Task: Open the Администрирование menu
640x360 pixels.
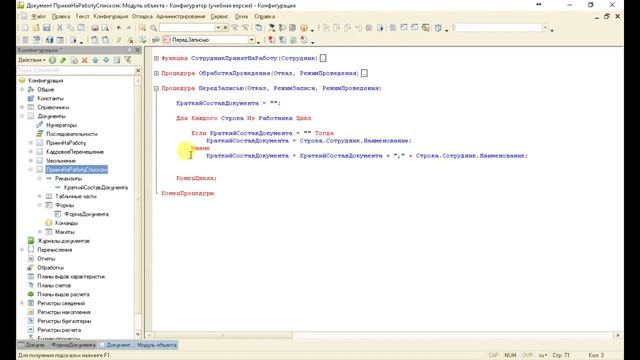Action: pyautogui.click(x=181, y=16)
